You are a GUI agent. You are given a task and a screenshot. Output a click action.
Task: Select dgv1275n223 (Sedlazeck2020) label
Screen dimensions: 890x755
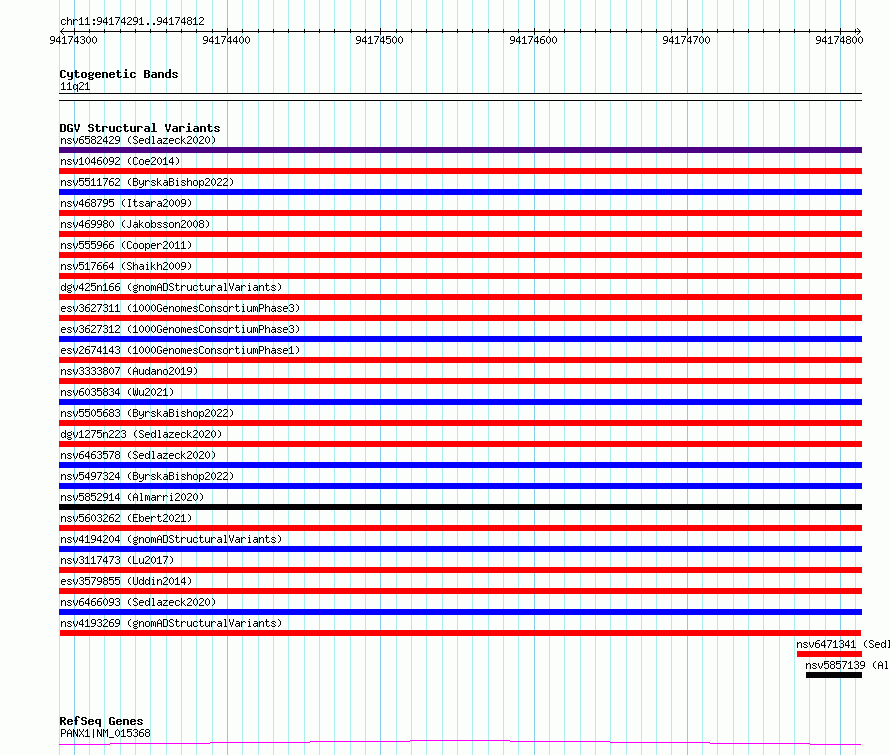(x=141, y=434)
